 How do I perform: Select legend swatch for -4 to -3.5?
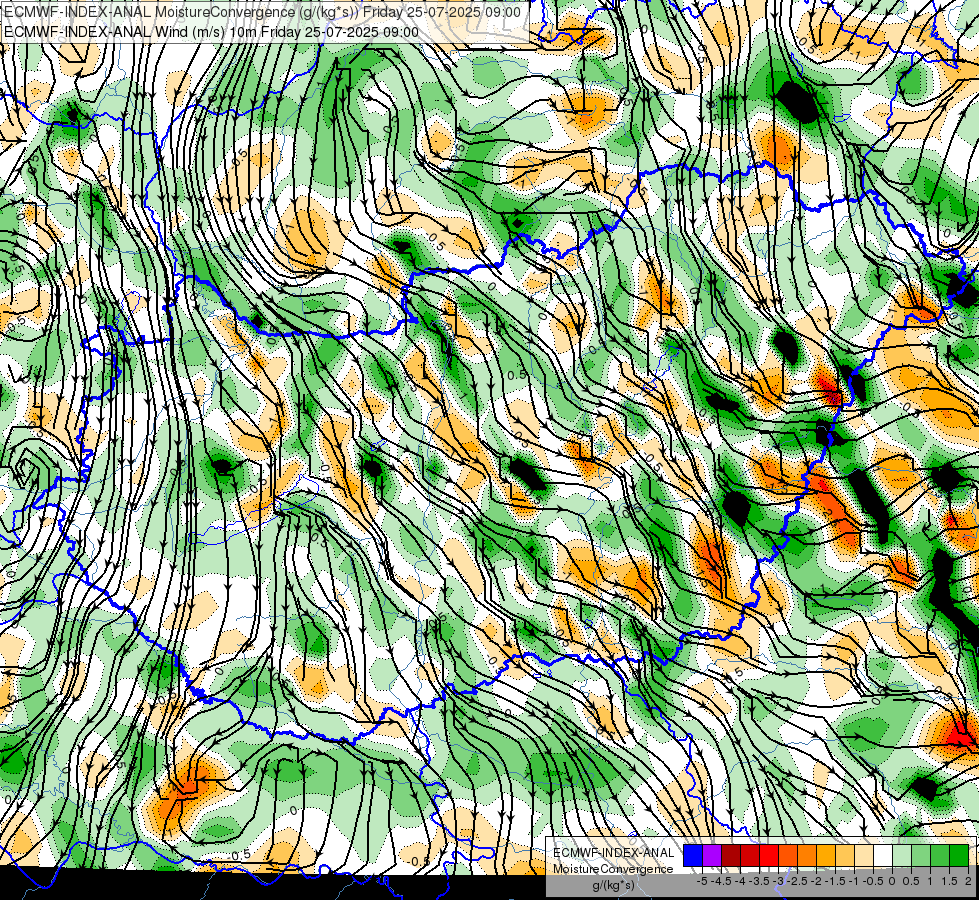(750, 856)
